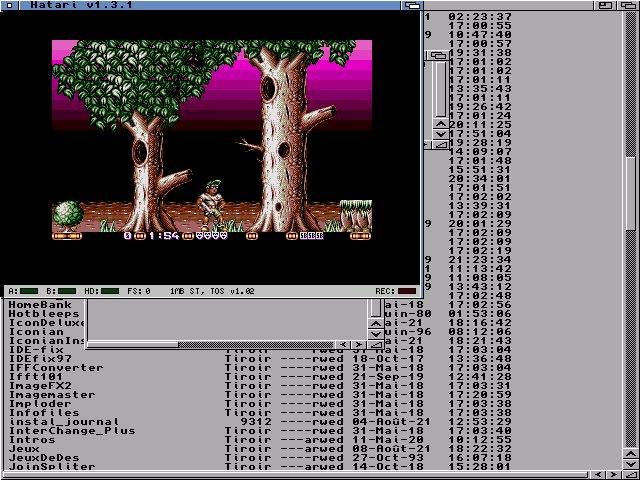Image resolution: width=640 pixels, height=480 pixels.
Task: Click the listing window's scroll down arrow
Action: point(631,464)
